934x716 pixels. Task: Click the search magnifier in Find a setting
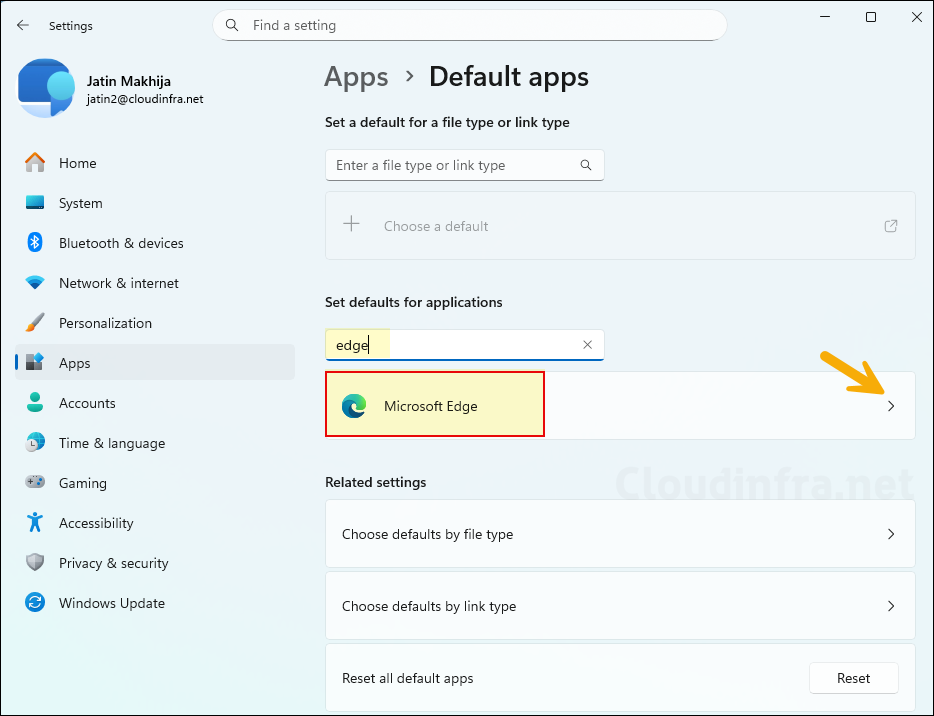click(x=233, y=25)
